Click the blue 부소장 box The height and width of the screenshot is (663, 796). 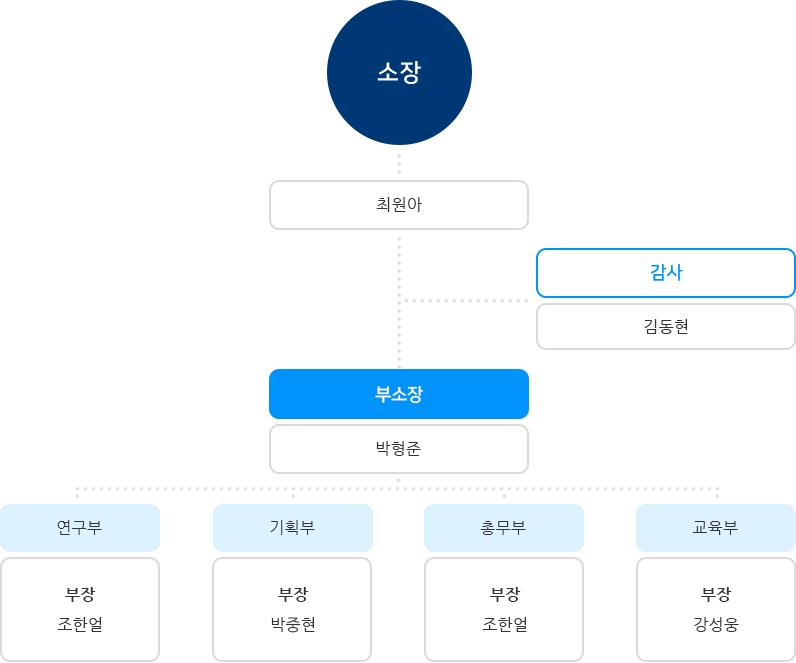point(399,394)
